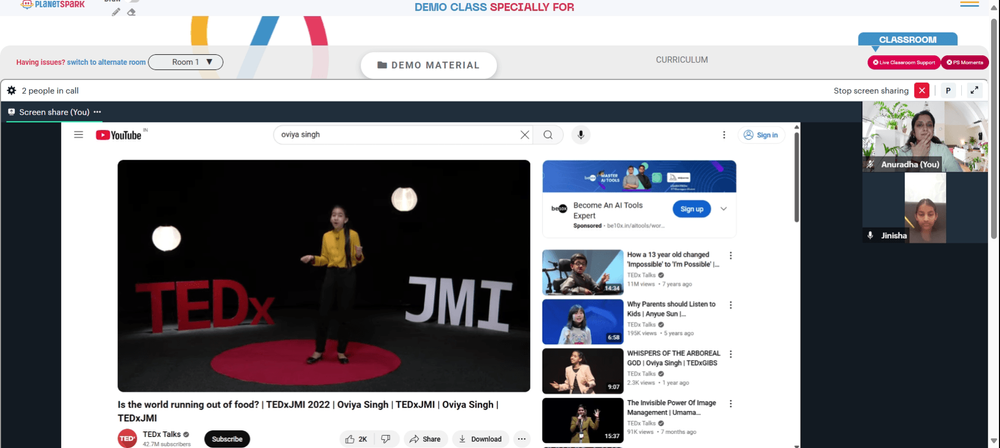
Task: Click switch to alternate room link
Action: (106, 62)
